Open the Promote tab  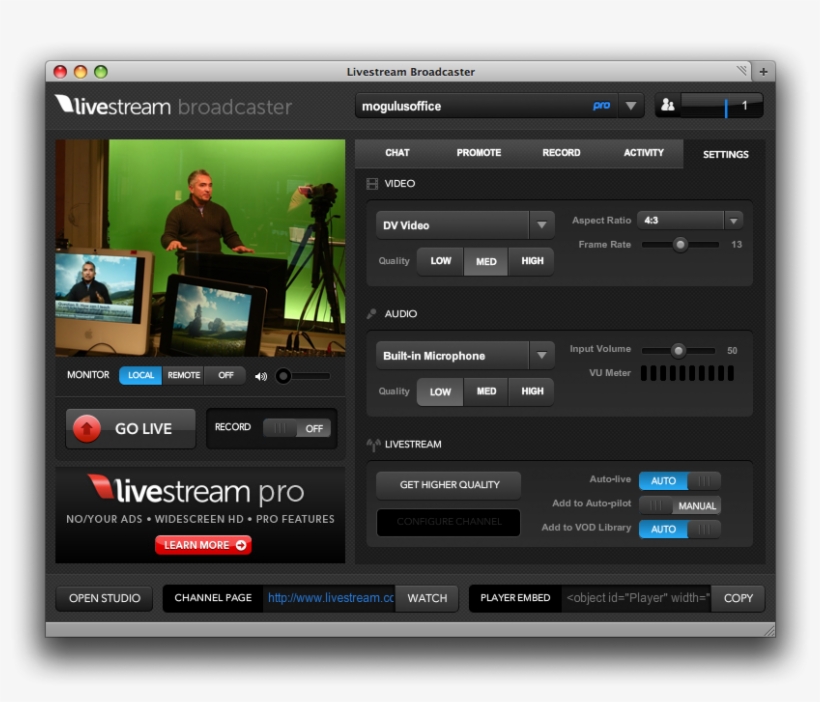[478, 153]
